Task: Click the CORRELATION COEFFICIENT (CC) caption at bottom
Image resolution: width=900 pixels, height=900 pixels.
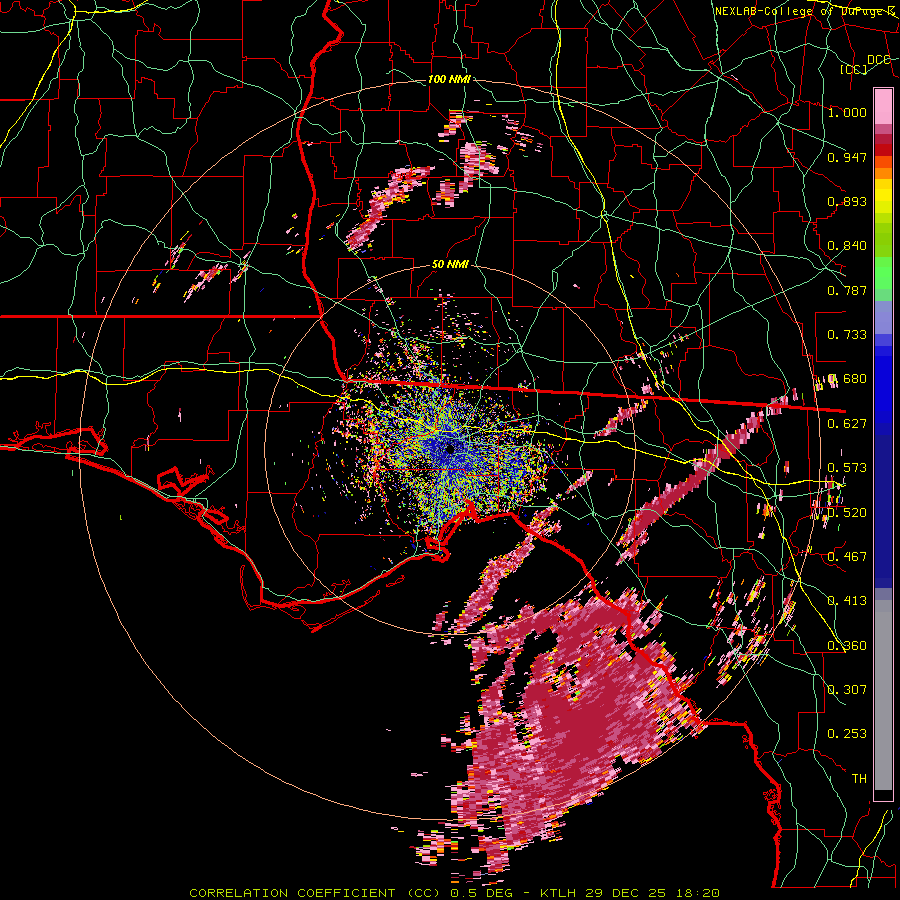Action: click(x=315, y=893)
